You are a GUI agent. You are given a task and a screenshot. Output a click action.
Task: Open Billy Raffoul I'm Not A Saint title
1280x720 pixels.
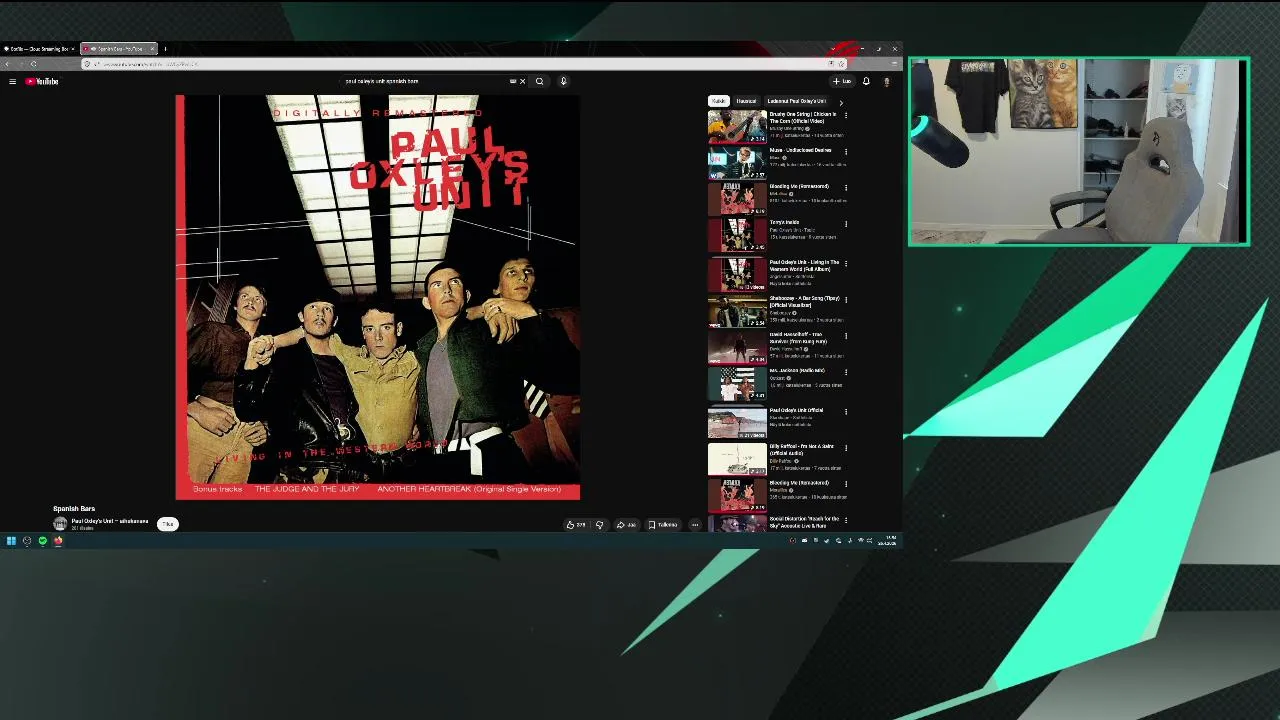pyautogui.click(x=801, y=450)
